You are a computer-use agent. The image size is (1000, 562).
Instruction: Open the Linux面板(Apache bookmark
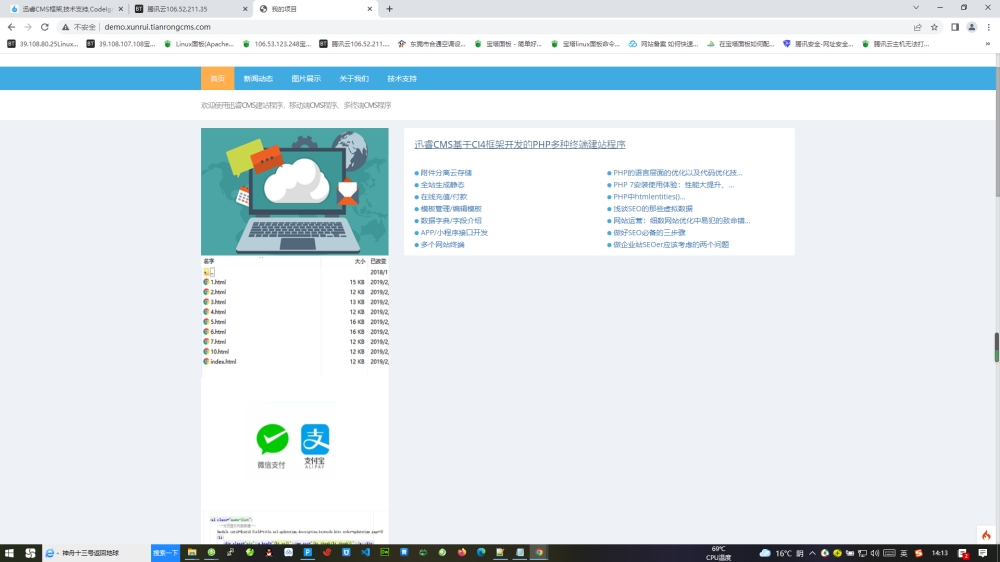(x=199, y=44)
